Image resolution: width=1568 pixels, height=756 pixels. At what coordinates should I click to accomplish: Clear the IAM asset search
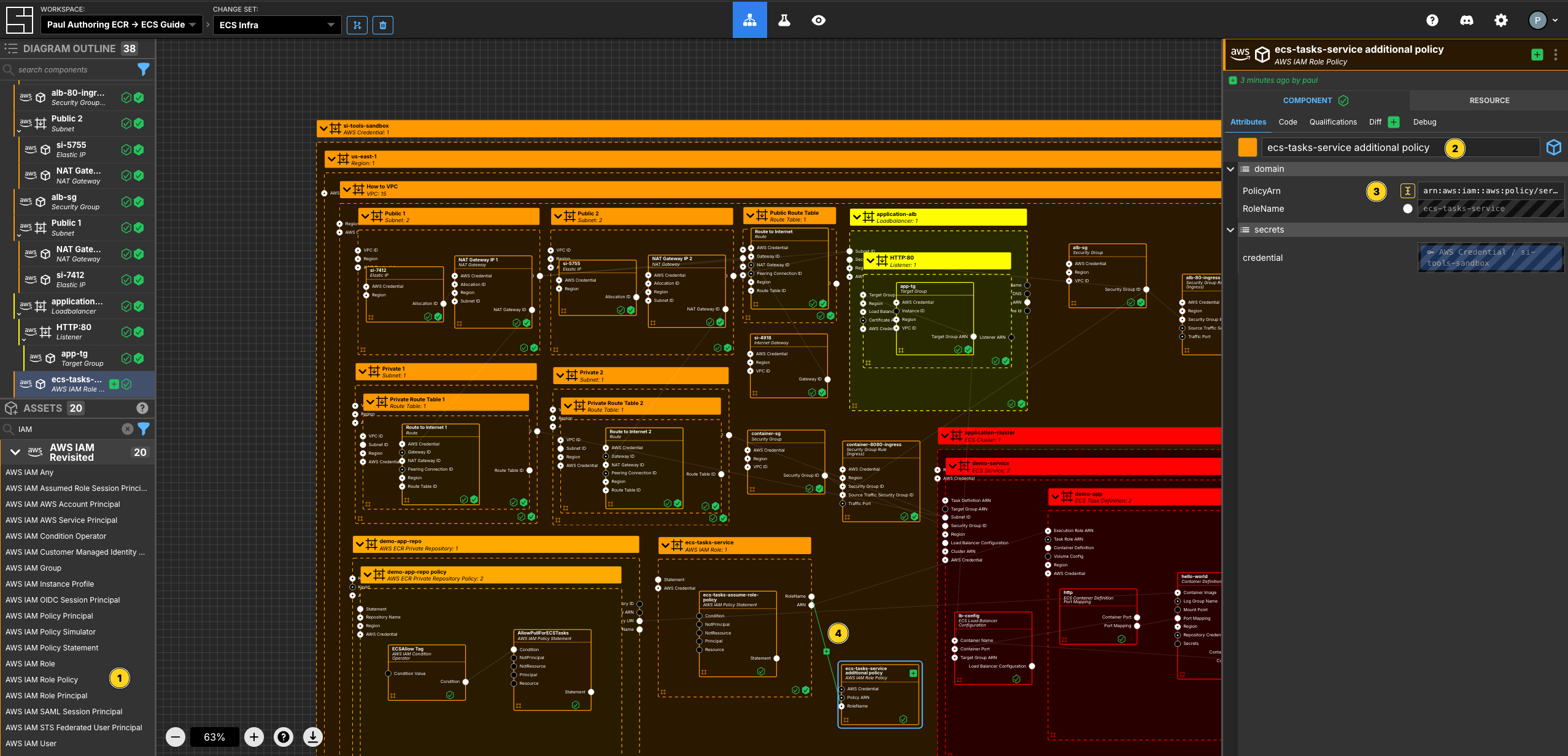(128, 429)
